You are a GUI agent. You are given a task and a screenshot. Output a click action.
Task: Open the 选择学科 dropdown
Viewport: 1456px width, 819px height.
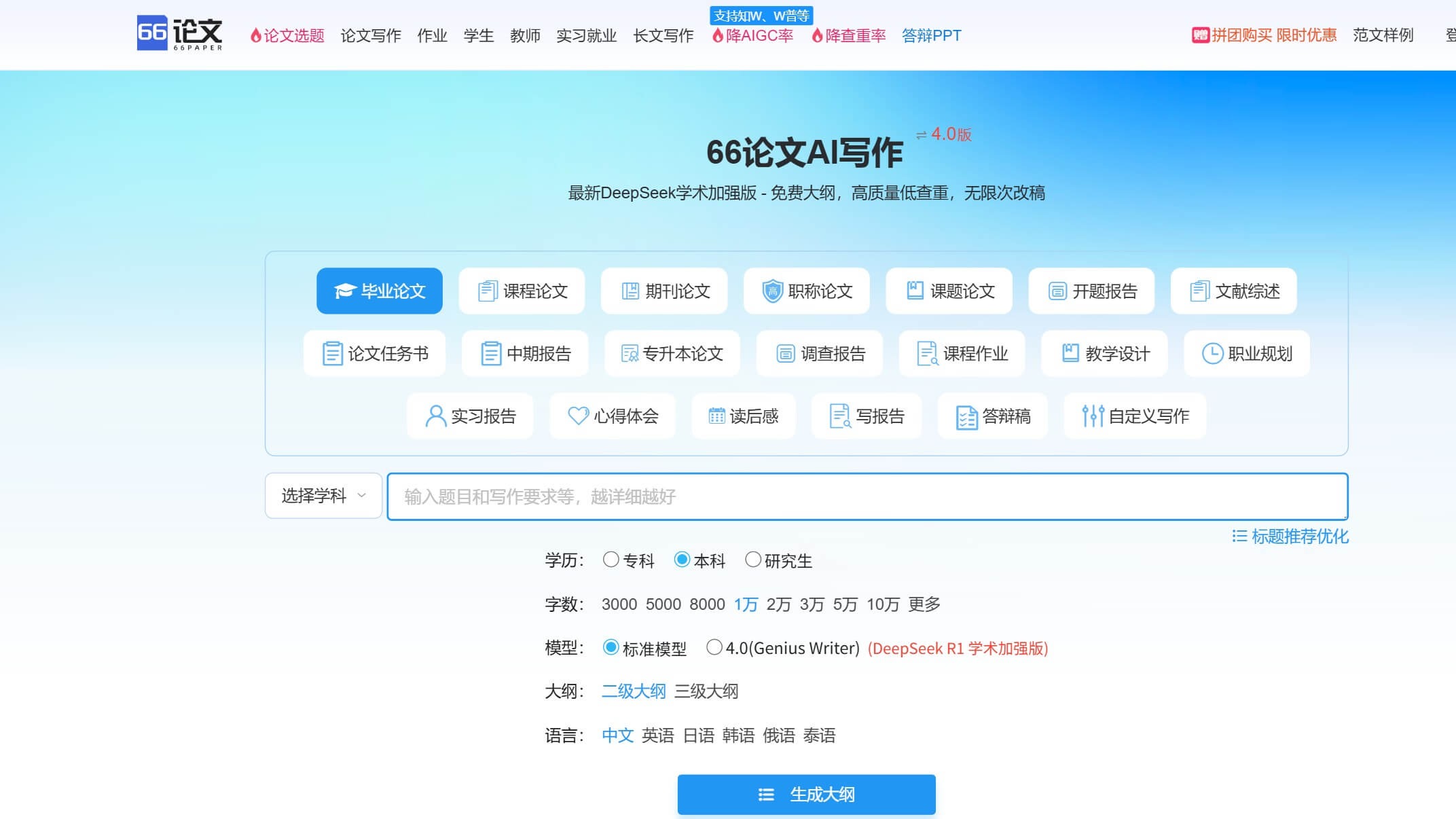coord(323,496)
